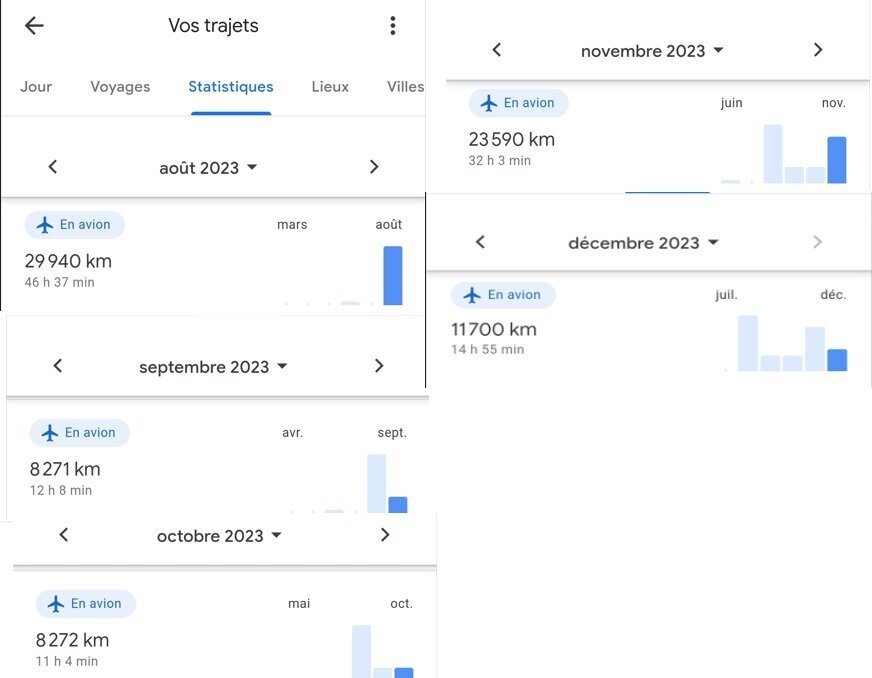This screenshot has height=678, width=872.
Task: Switch to the Lieux tab
Action: pyautogui.click(x=330, y=87)
